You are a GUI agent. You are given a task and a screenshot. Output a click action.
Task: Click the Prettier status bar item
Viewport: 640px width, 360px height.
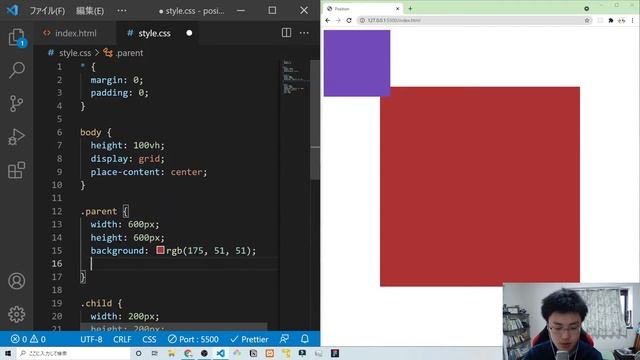click(x=249, y=339)
